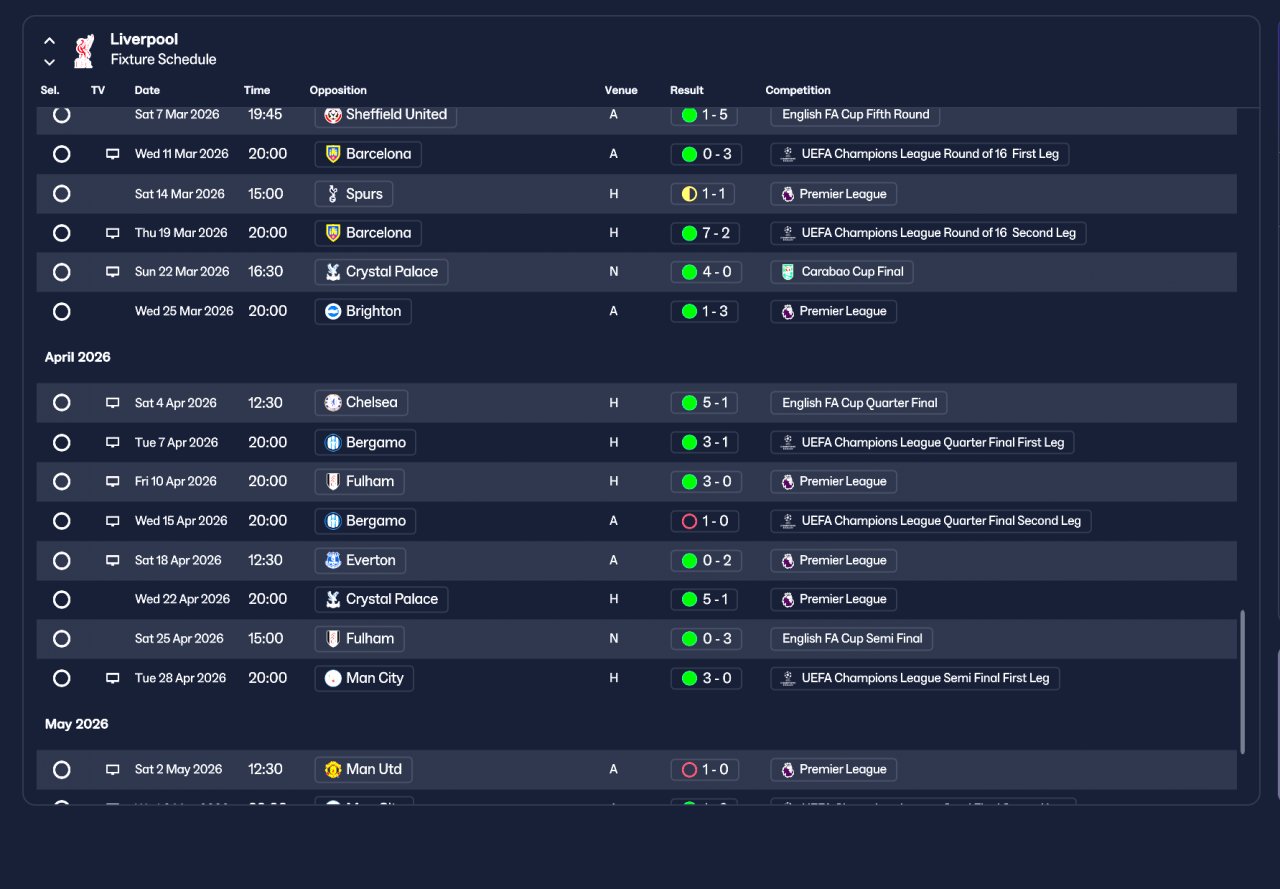Sort by the Opposition column header
The height and width of the screenshot is (889, 1280).
(338, 90)
